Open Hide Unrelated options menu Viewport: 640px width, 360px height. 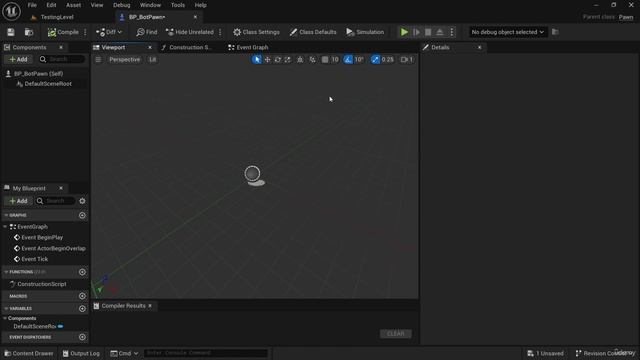click(220, 32)
